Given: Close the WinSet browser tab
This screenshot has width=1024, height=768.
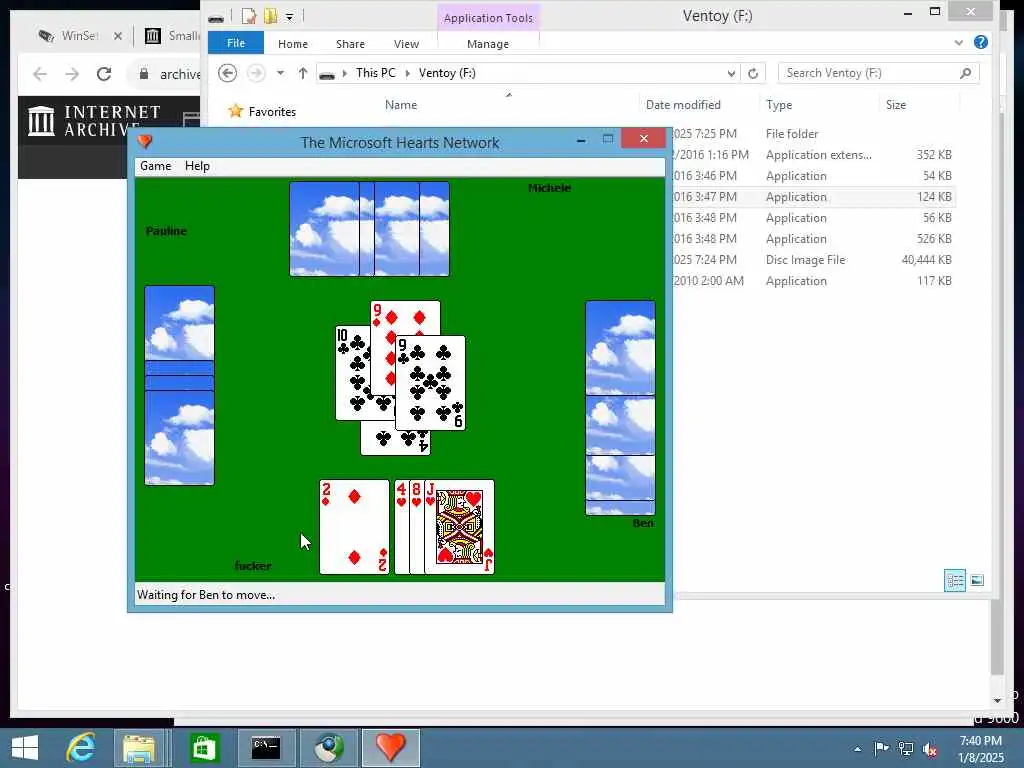Looking at the screenshot, I should click(118, 36).
